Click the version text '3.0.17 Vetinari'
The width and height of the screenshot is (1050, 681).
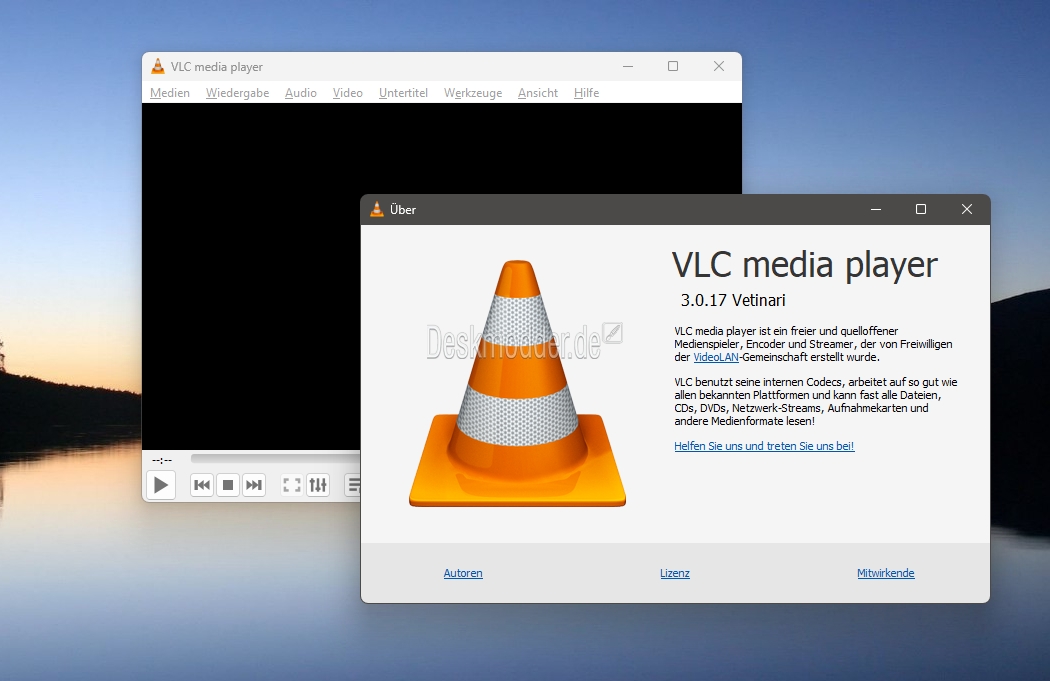coord(733,301)
